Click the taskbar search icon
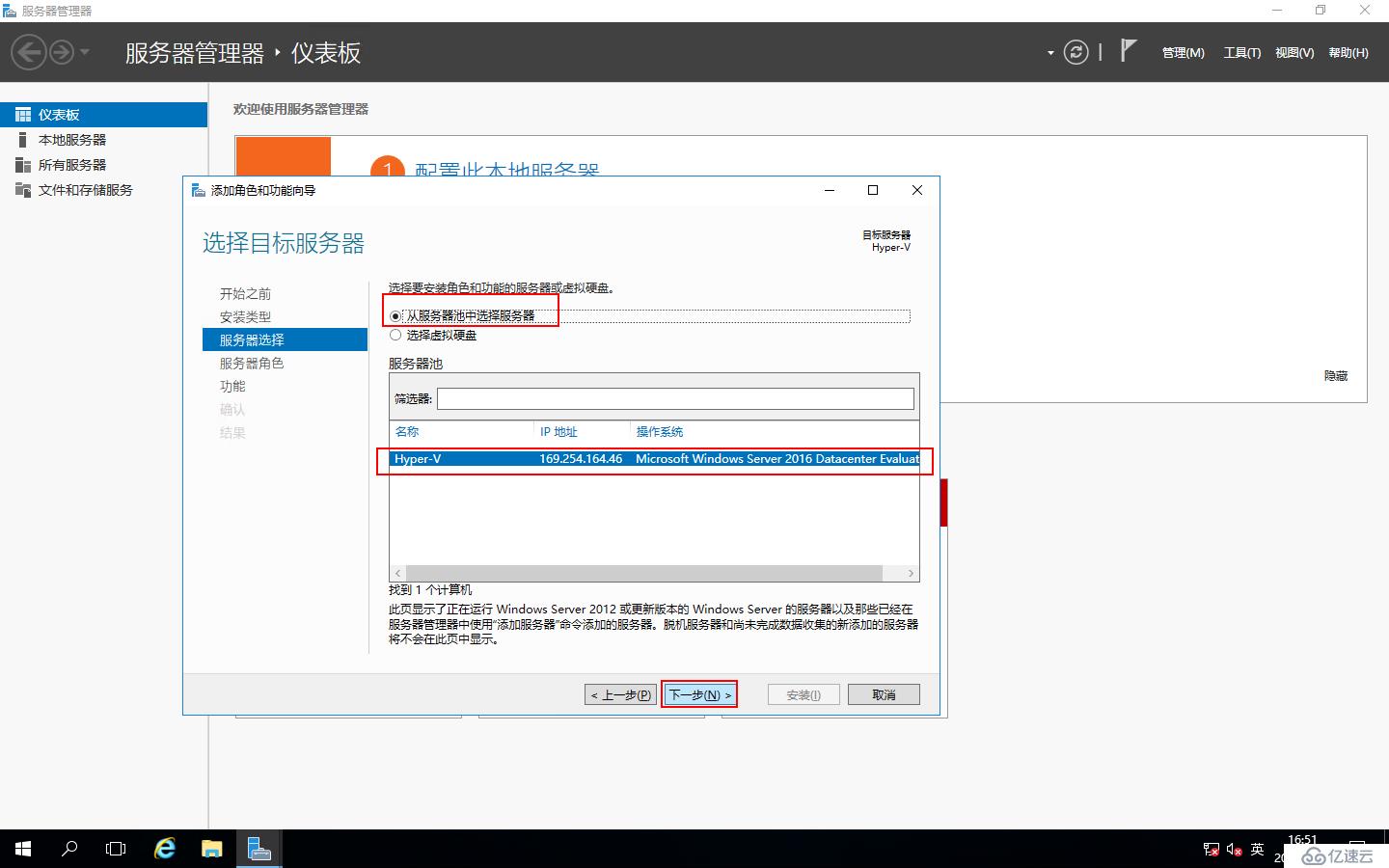The height and width of the screenshot is (868, 1389). click(69, 849)
